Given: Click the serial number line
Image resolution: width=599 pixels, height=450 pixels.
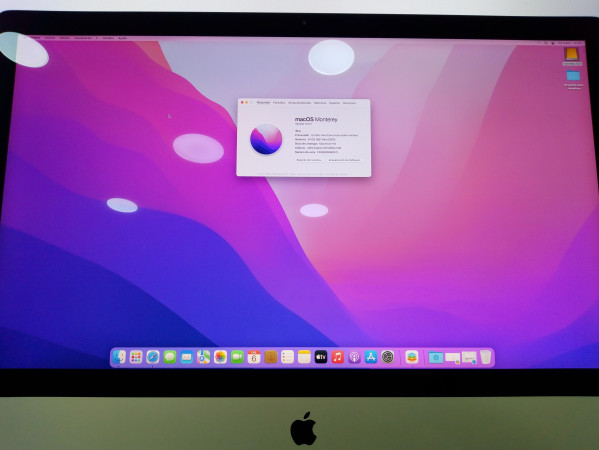Looking at the screenshot, I should [316, 152].
